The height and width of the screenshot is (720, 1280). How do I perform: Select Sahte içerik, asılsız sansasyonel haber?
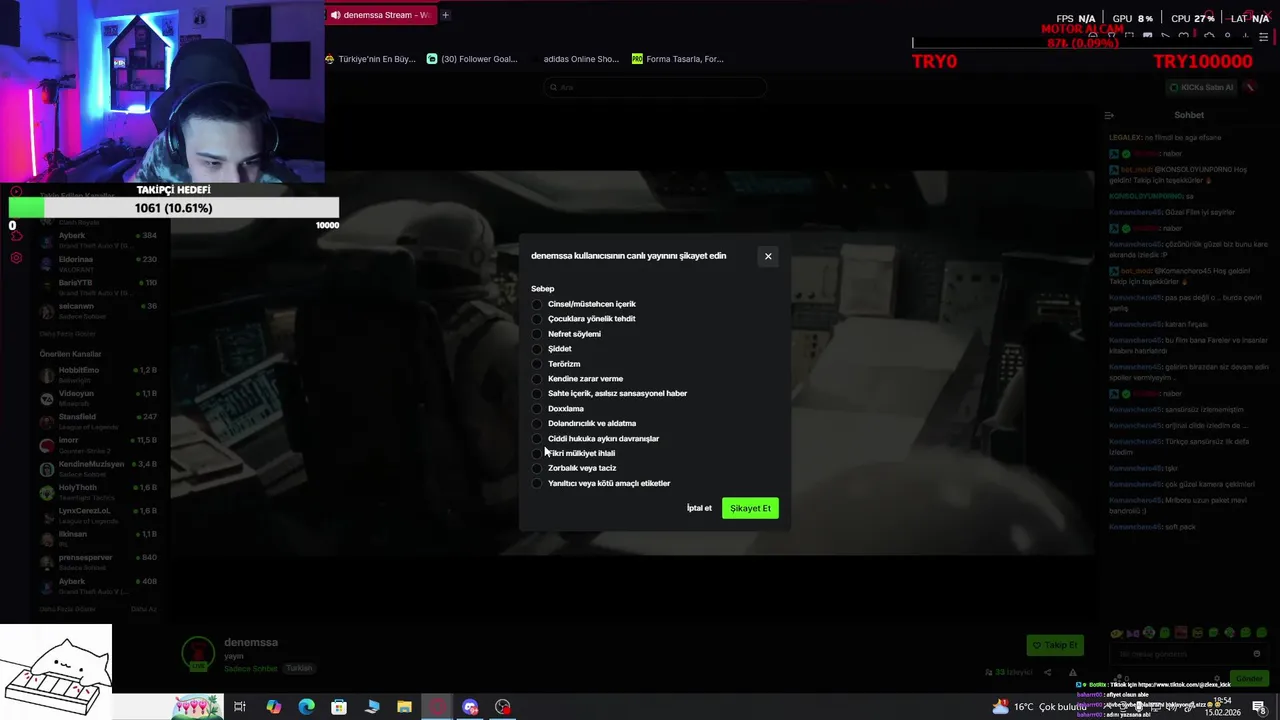coord(537,393)
